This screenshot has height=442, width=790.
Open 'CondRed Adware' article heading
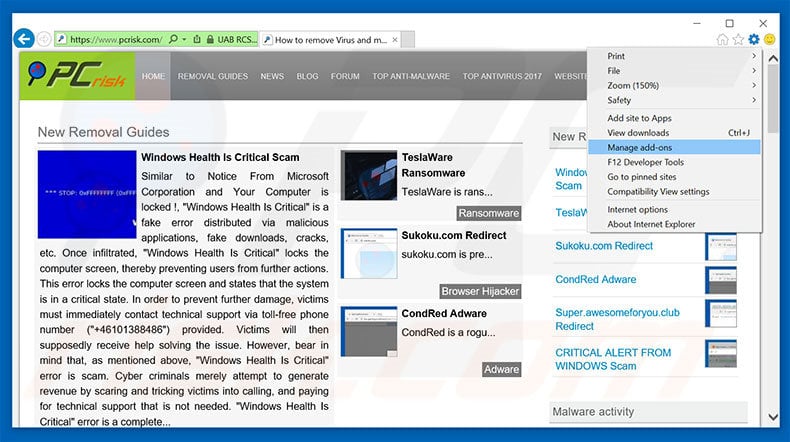[x=444, y=313]
